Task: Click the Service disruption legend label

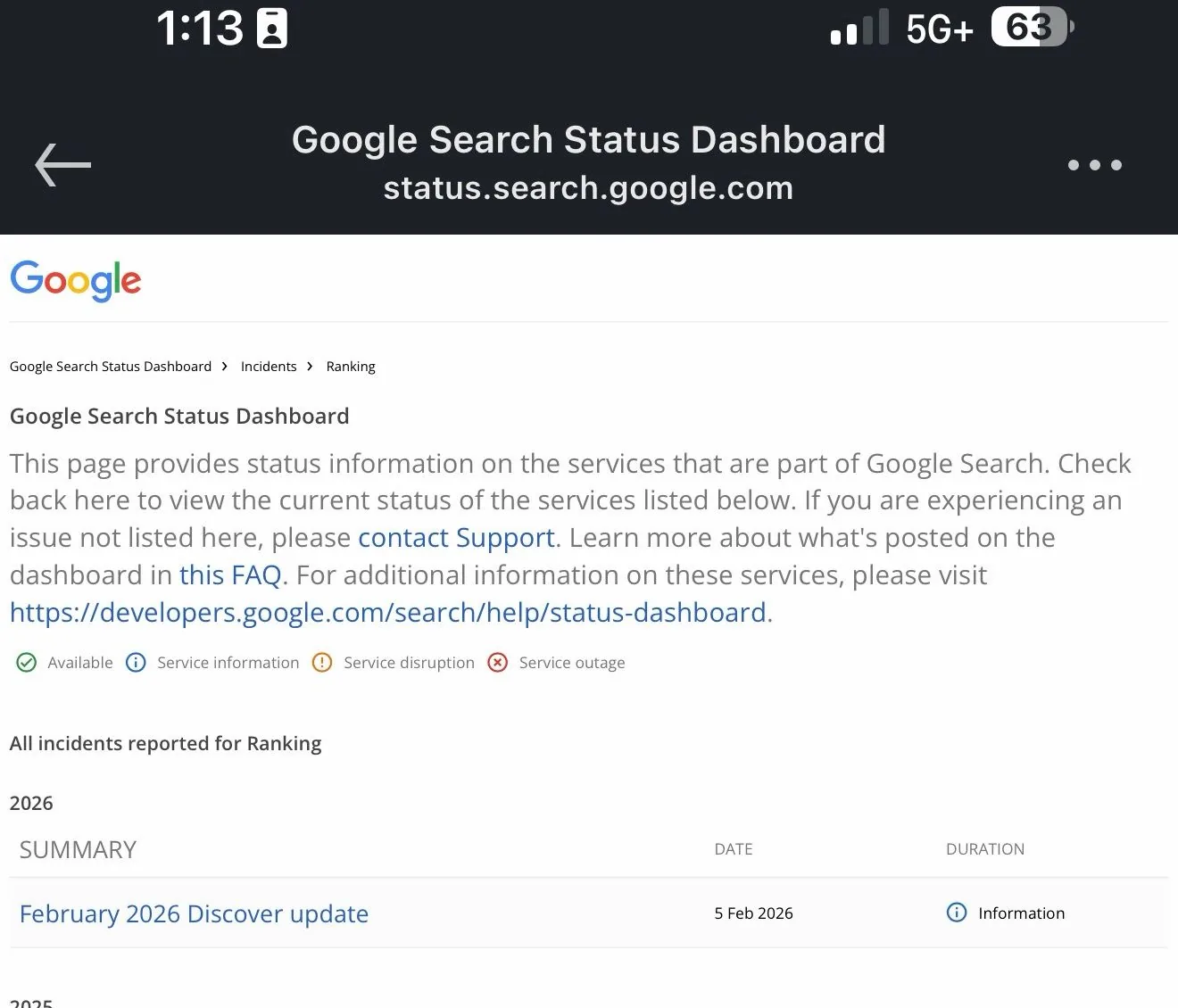Action: click(409, 663)
